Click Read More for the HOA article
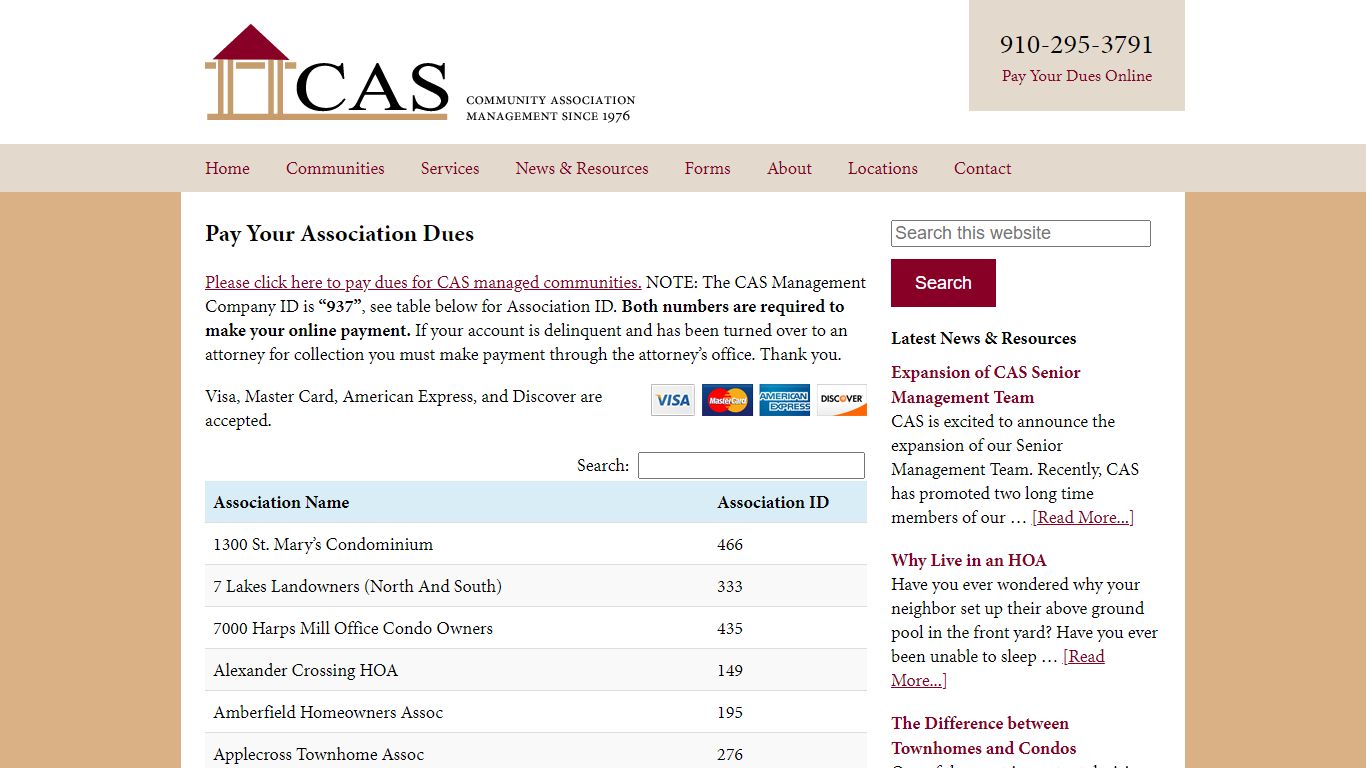The height and width of the screenshot is (768, 1366). coord(998,668)
